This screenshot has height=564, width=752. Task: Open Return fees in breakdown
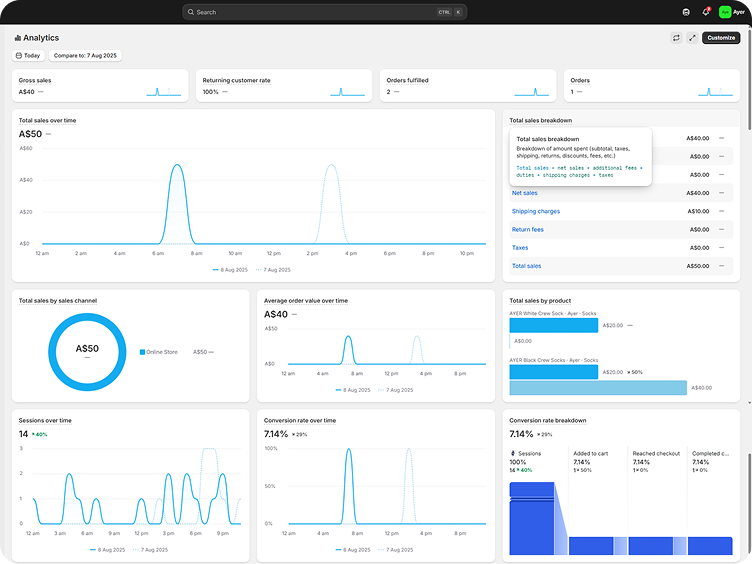point(528,229)
